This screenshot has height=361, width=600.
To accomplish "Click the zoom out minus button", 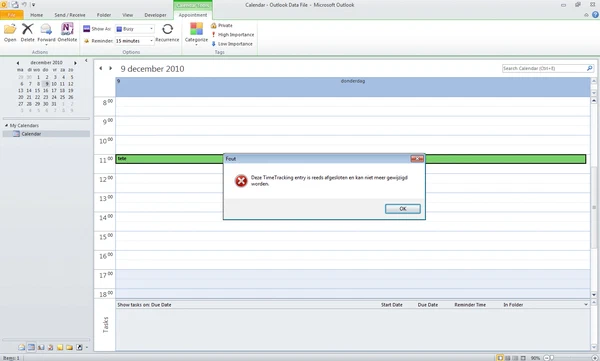I will [x=546, y=358].
